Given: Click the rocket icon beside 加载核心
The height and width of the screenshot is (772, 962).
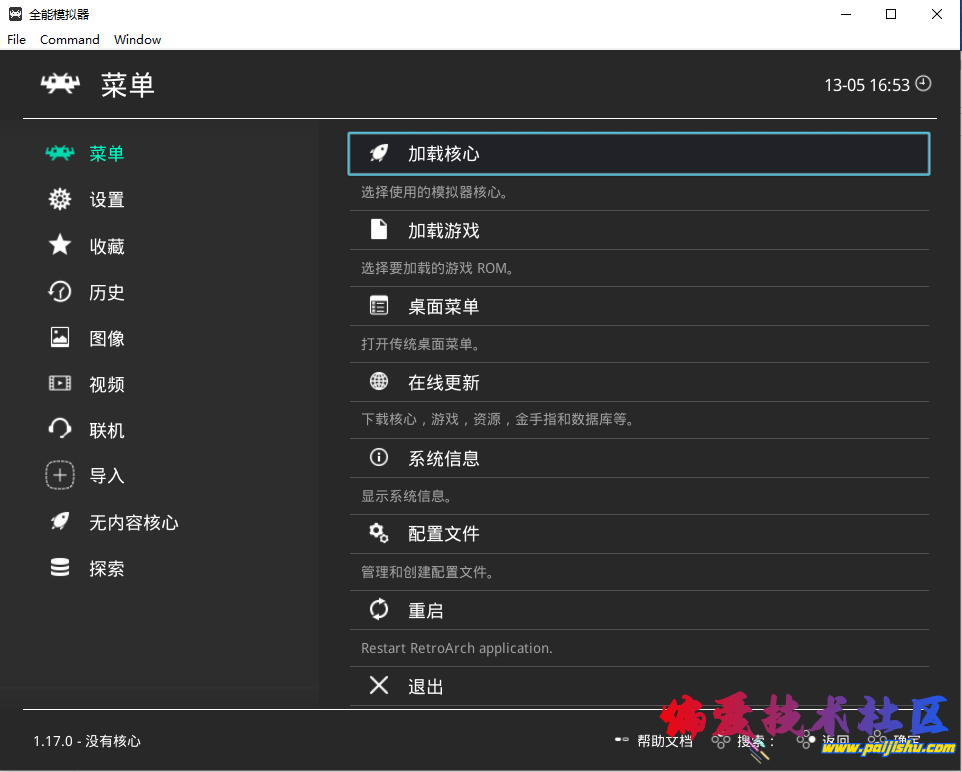Looking at the screenshot, I should 379,153.
